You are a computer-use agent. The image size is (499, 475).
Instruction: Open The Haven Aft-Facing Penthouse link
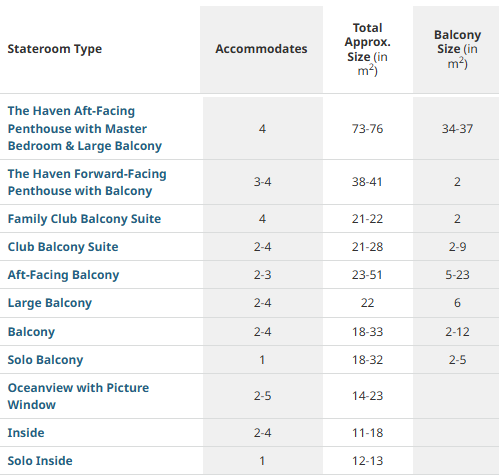pos(85,128)
